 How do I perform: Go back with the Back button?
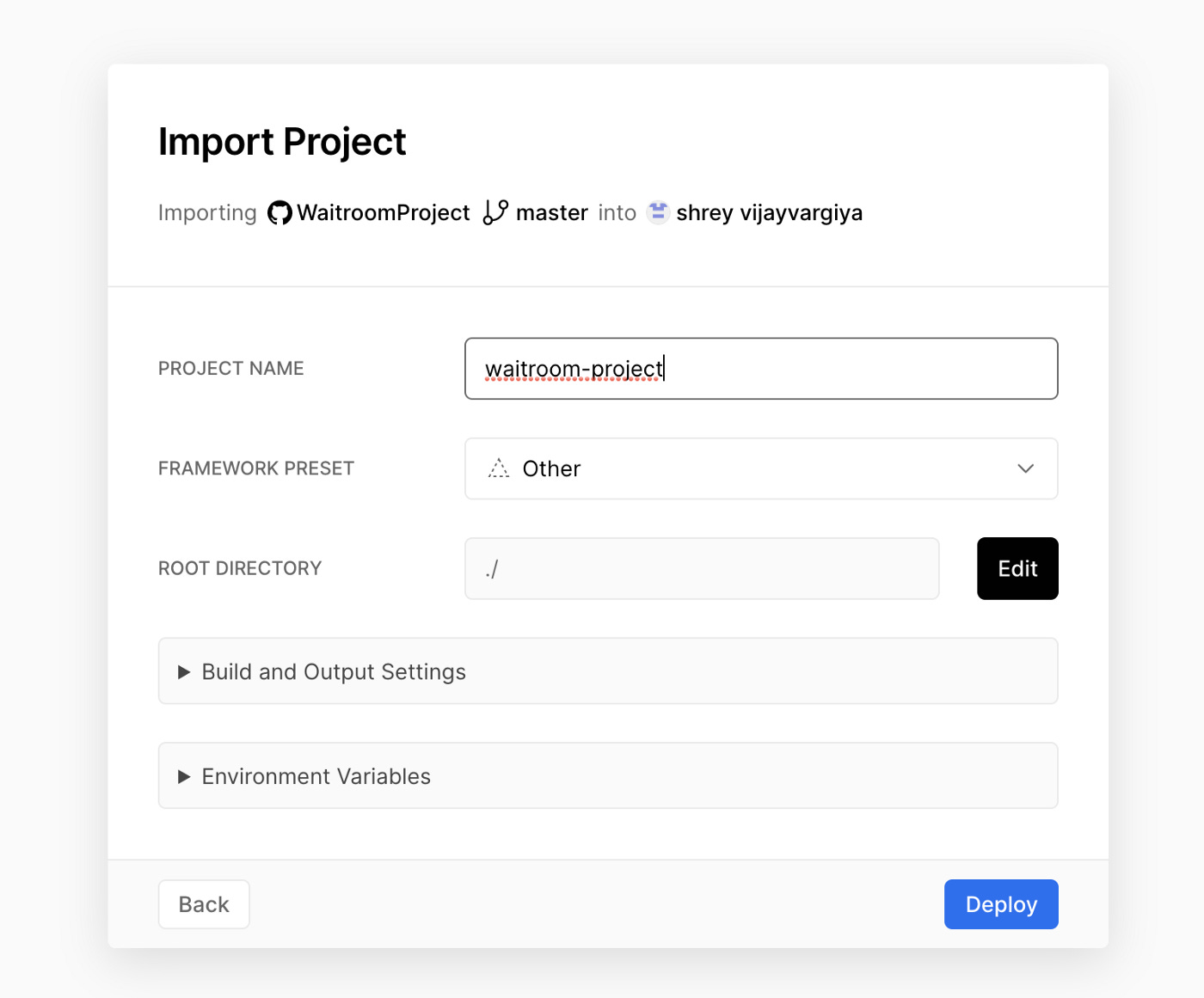point(204,904)
